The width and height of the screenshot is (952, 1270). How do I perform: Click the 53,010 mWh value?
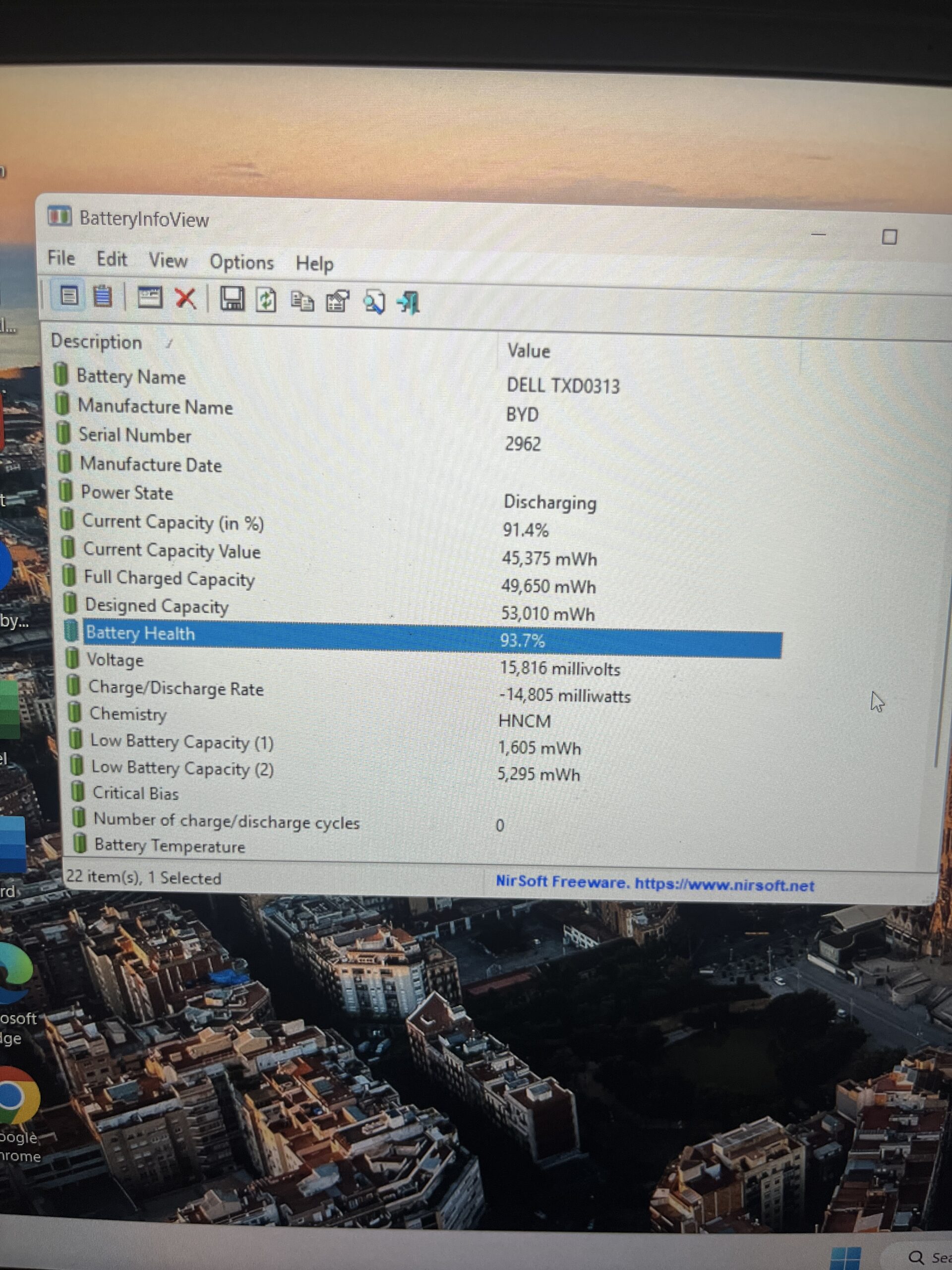pyautogui.click(x=548, y=614)
